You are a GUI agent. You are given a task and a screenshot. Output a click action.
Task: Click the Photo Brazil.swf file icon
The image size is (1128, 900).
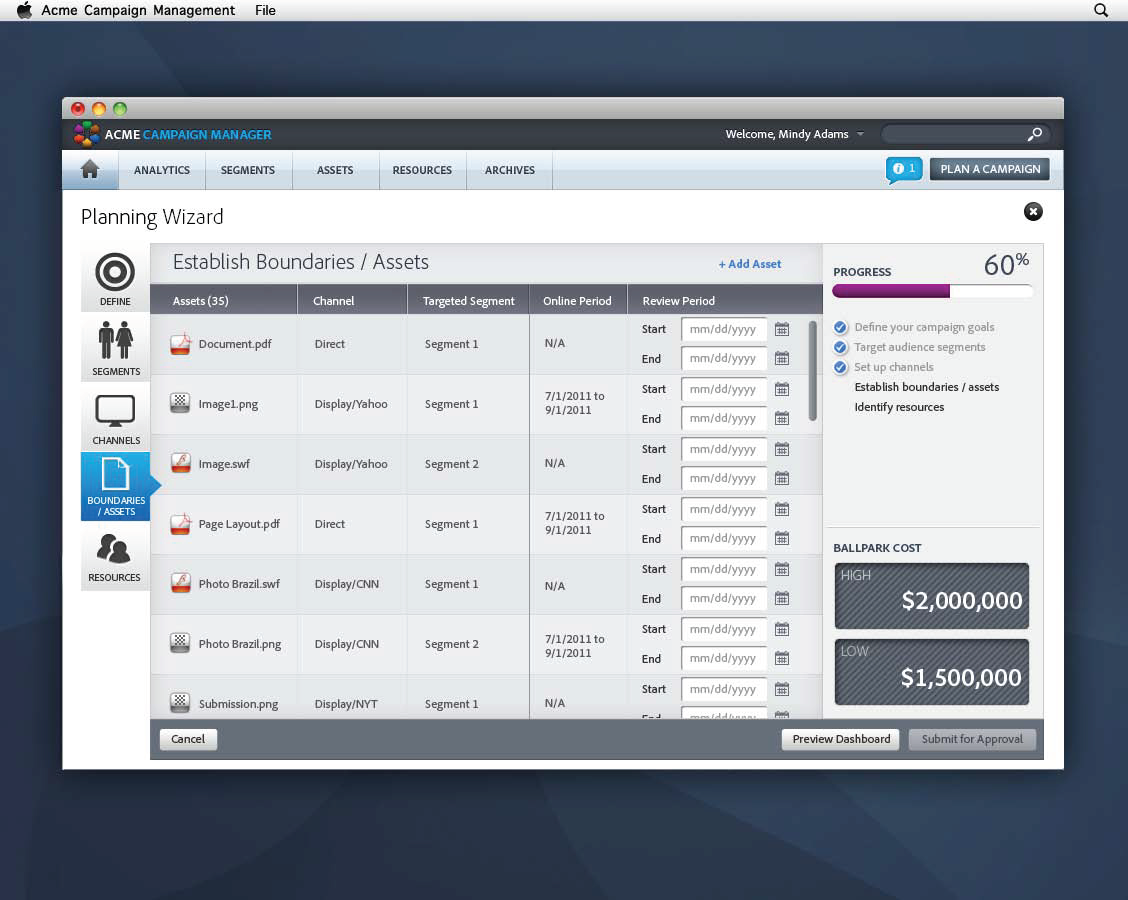(x=181, y=583)
